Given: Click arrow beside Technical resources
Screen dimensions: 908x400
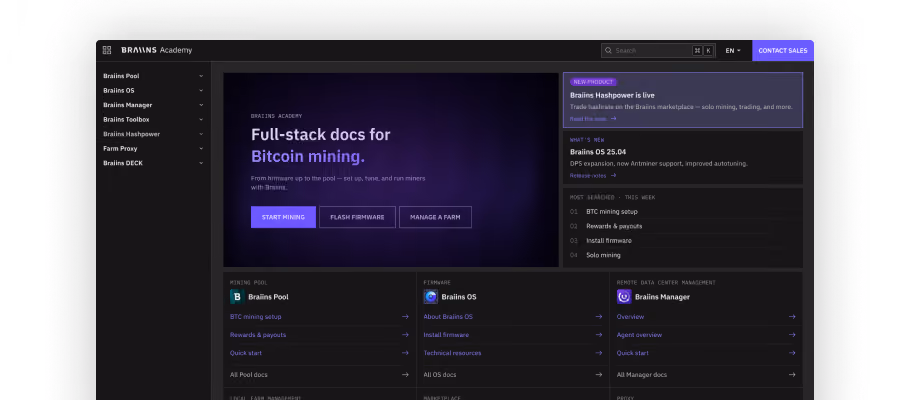Looking at the screenshot, I should tap(599, 353).
